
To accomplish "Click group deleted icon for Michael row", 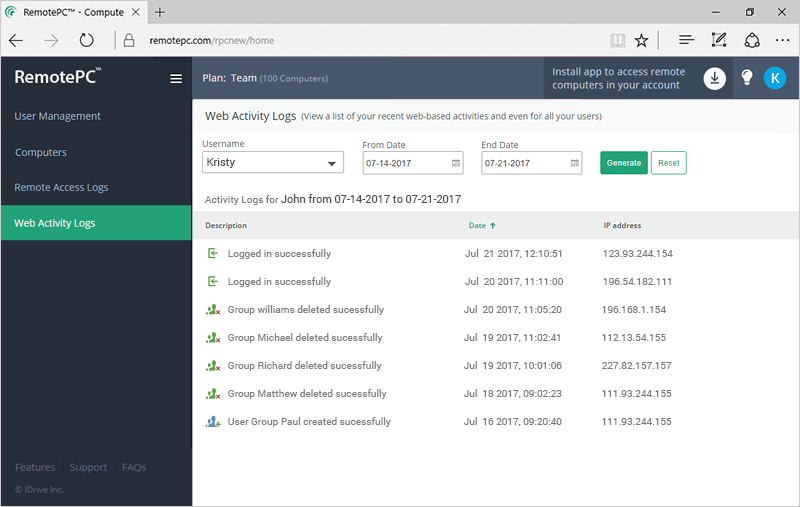I will click(213, 337).
